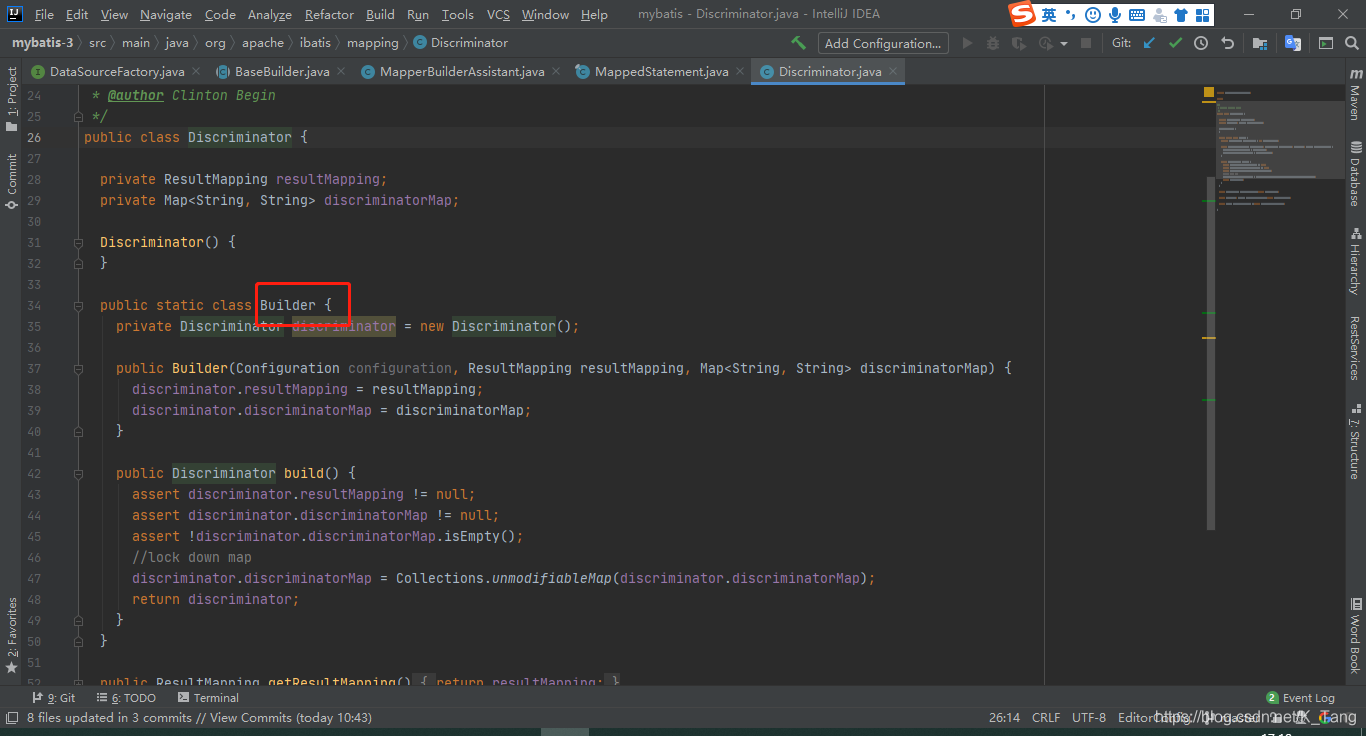This screenshot has height=736, width=1366.
Task: Open the Structure tool window
Action: click(x=1356, y=440)
